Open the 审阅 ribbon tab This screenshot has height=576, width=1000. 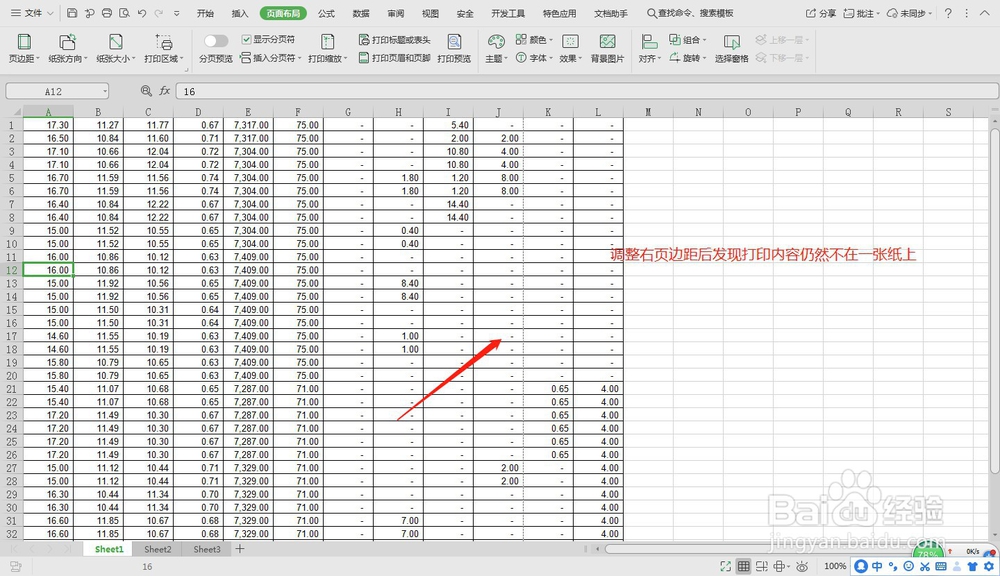tap(395, 13)
